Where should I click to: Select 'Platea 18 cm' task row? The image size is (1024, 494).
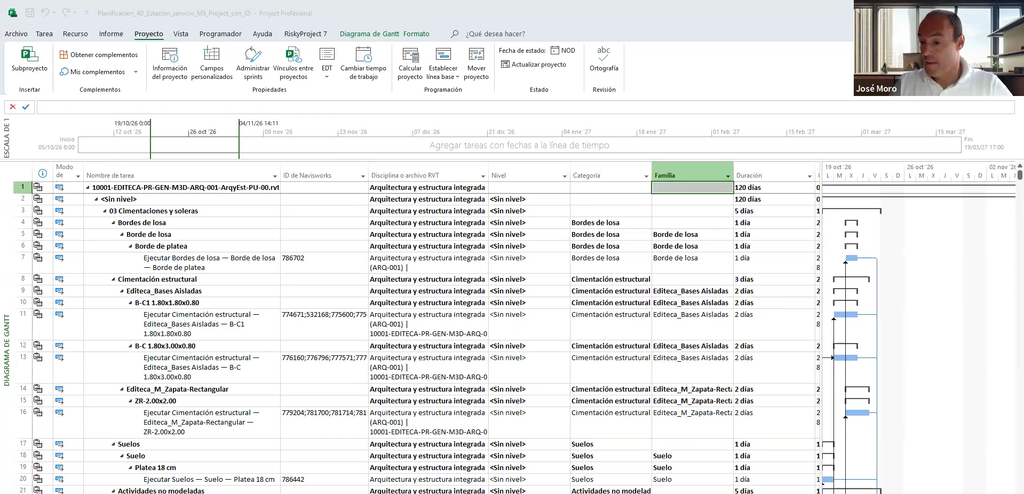(x=182, y=468)
